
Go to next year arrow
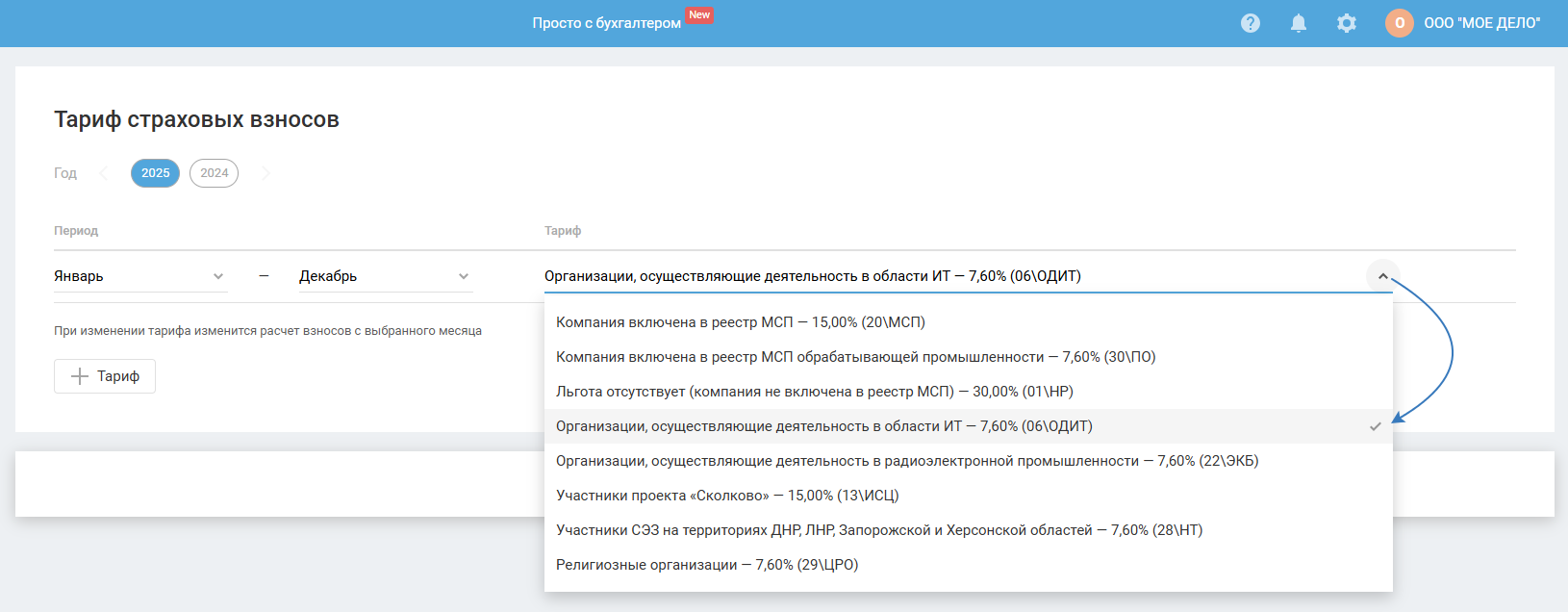pos(266,173)
